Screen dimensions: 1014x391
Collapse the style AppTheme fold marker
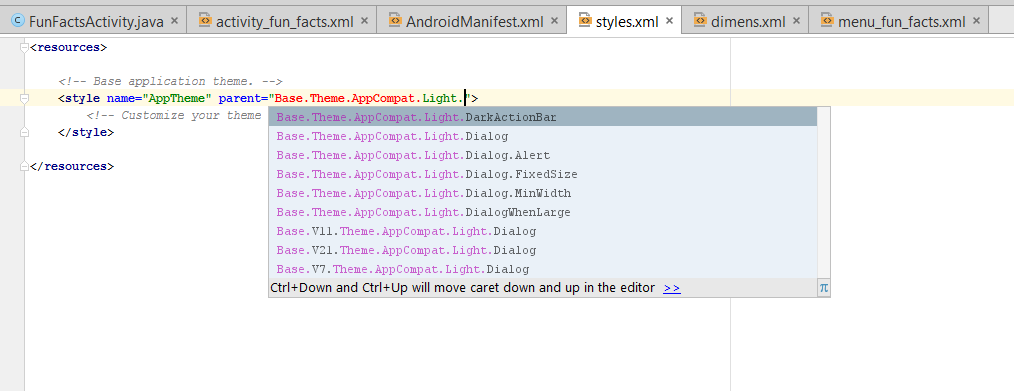tap(25, 98)
